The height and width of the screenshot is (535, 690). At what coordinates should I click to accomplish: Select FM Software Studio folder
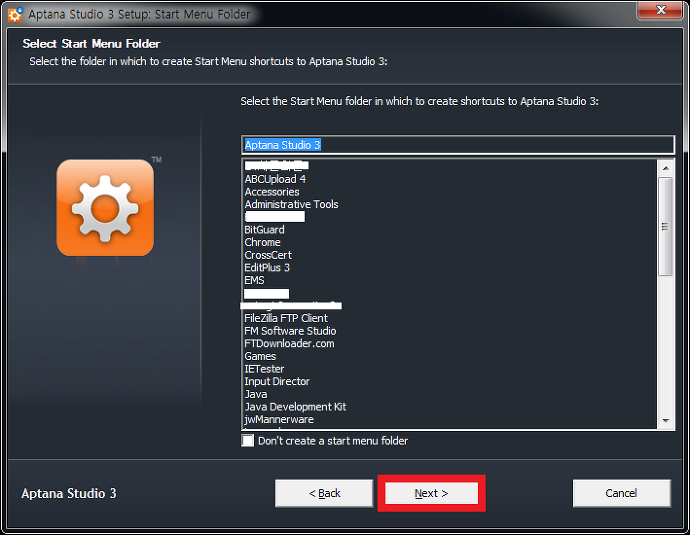click(290, 331)
